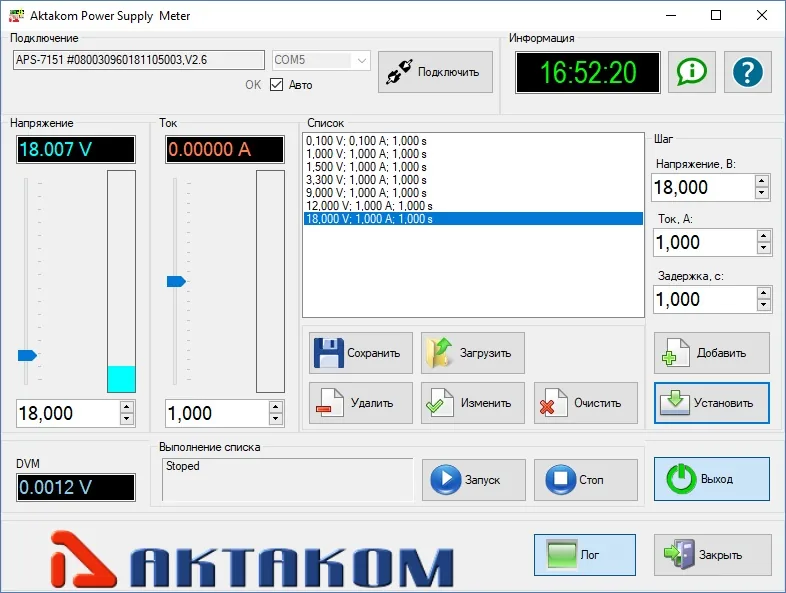Decrease Задержка, с delay value
The width and height of the screenshot is (786, 593).
(x=763, y=305)
